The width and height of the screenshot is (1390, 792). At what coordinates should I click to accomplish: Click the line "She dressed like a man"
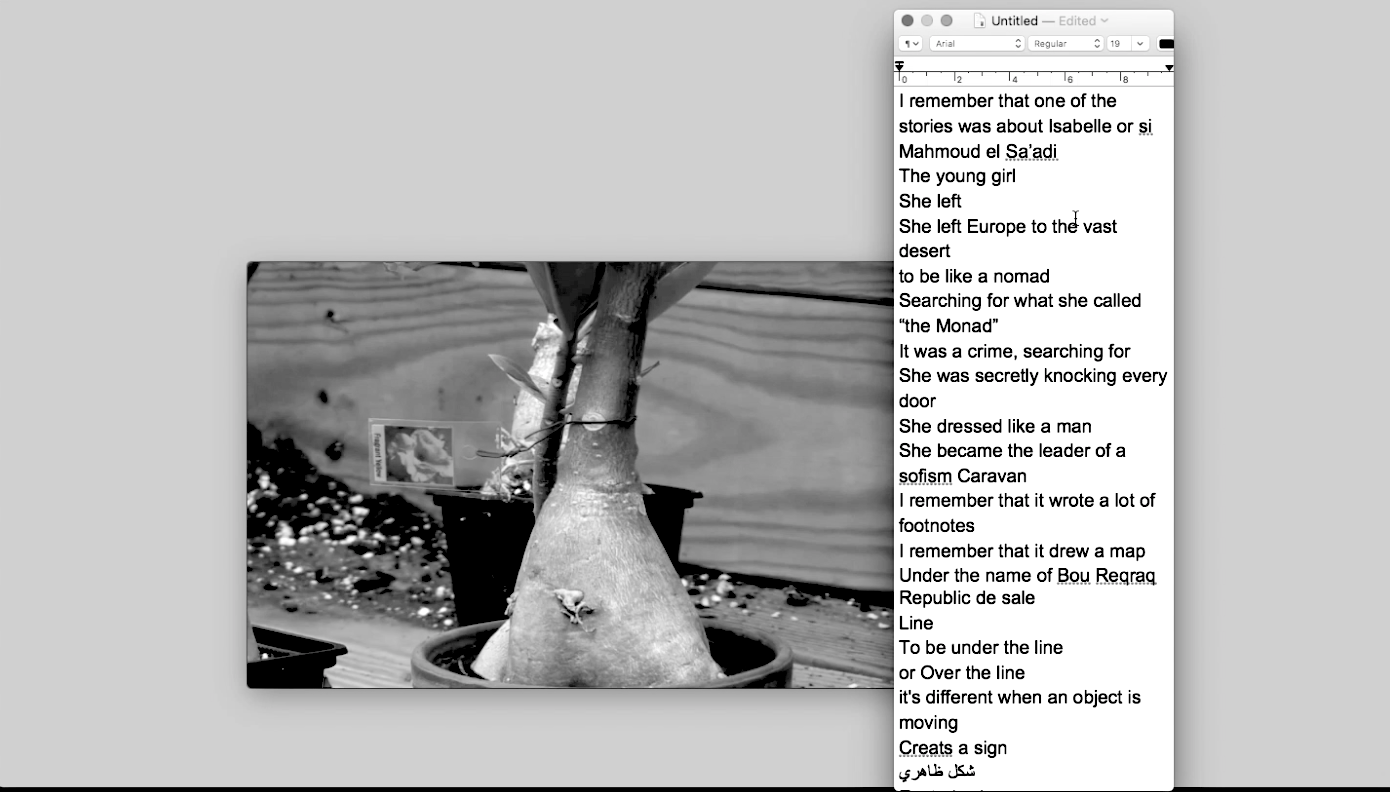pyautogui.click(x=995, y=426)
